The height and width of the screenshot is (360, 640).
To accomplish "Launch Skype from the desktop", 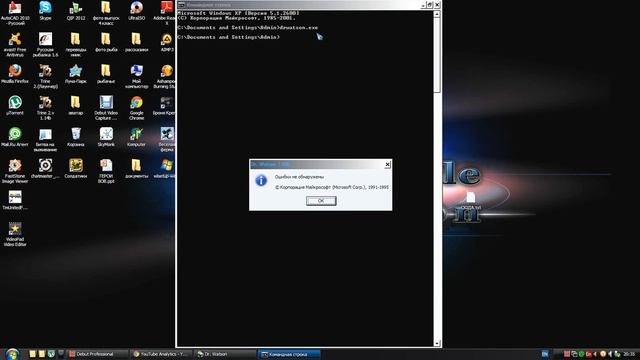I will click(x=45, y=10).
